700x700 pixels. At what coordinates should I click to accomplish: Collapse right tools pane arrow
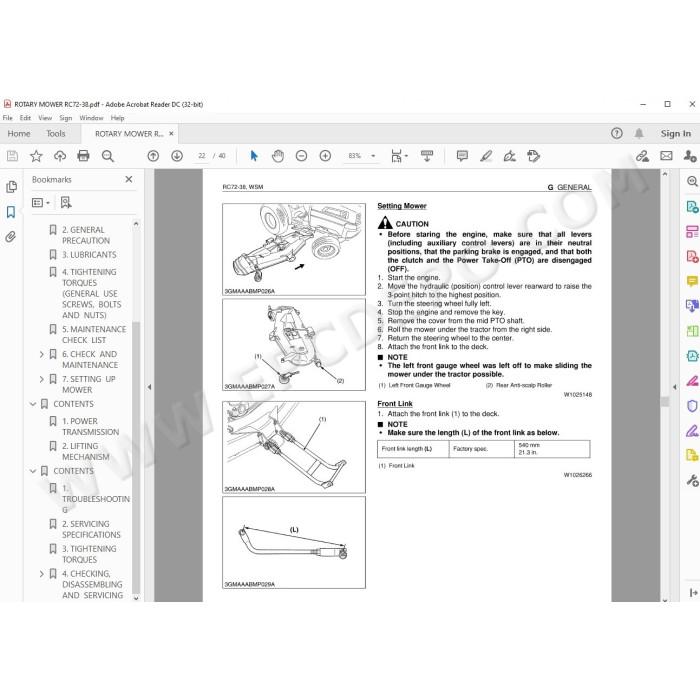coord(675,387)
